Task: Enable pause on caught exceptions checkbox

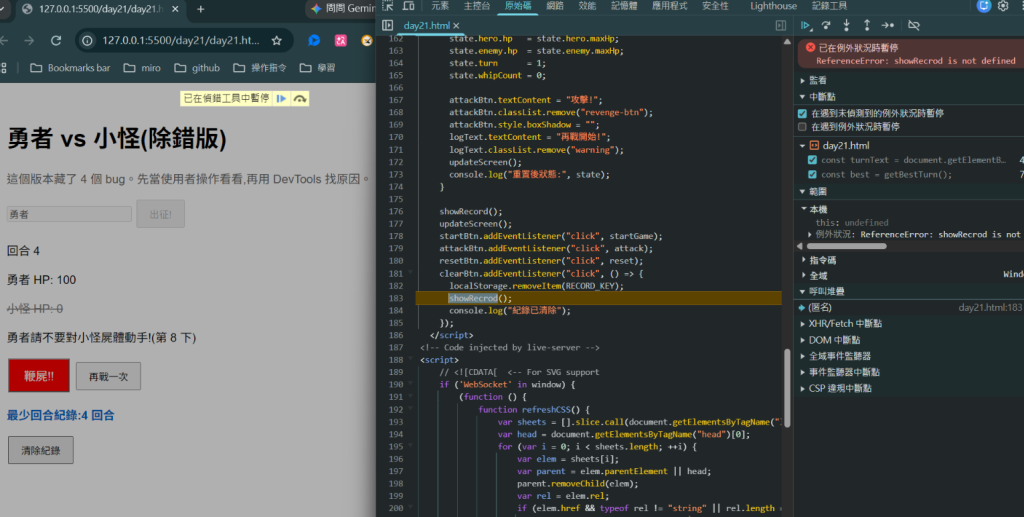Action: pyautogui.click(x=802, y=127)
